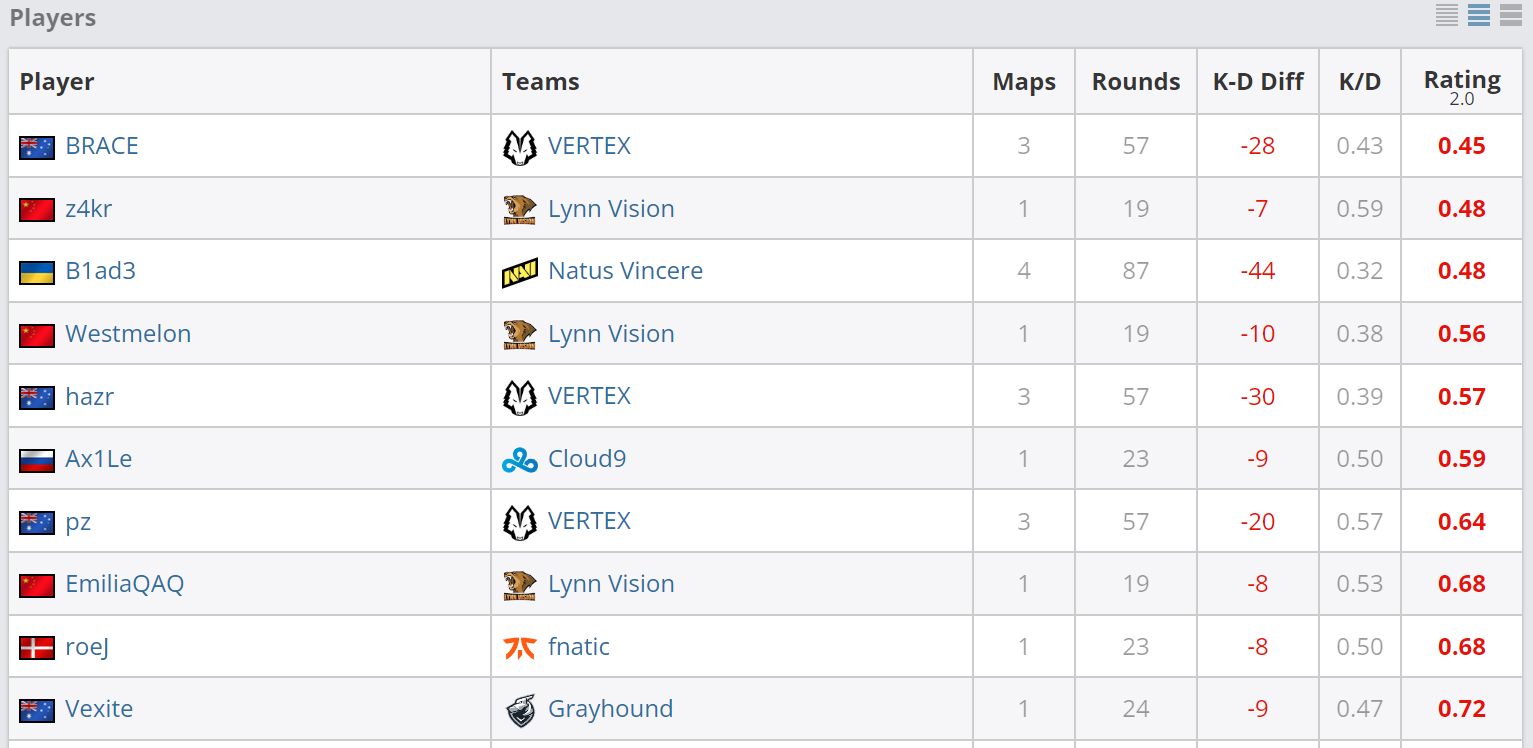Click Cloud9 team logo icon
Screen dimensions: 1533x748
click(520, 460)
